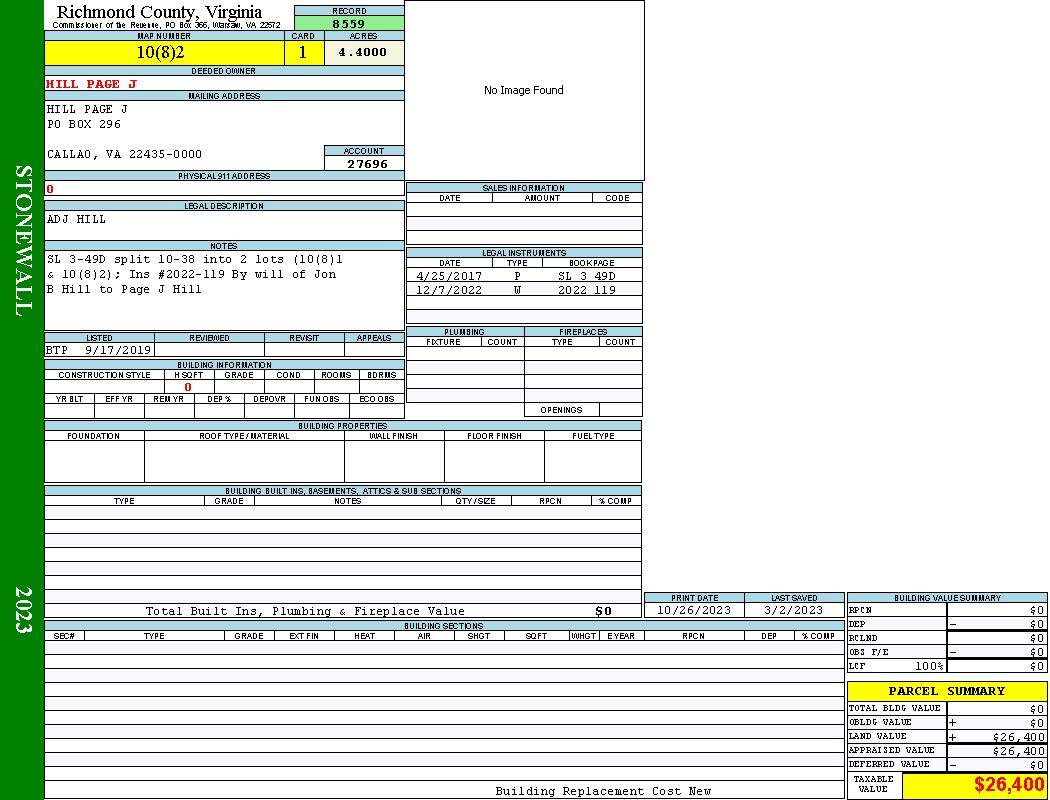Click the Print Date 10/26/2023 field

click(694, 610)
